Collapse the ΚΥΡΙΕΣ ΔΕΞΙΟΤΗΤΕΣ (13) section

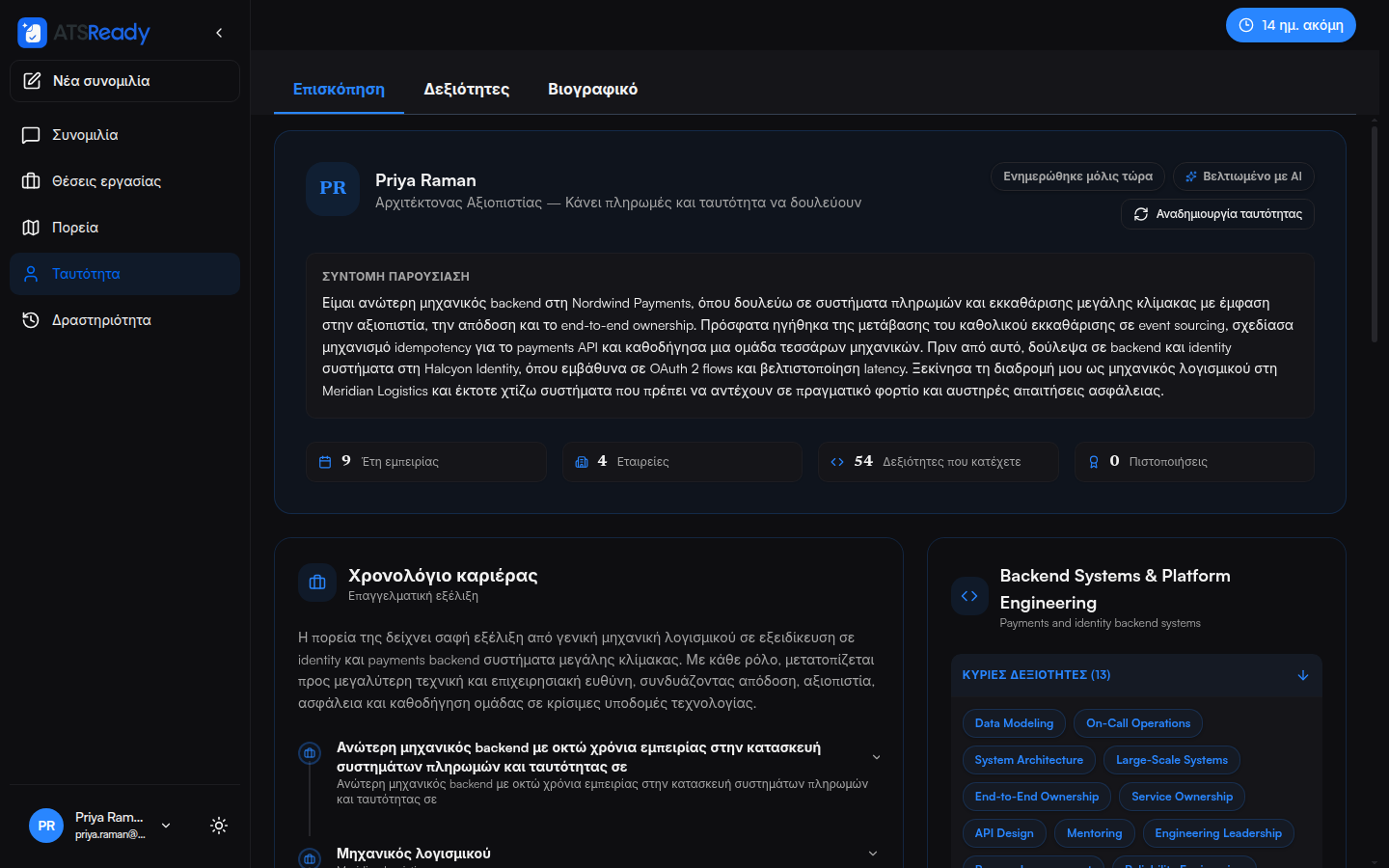(1136, 675)
